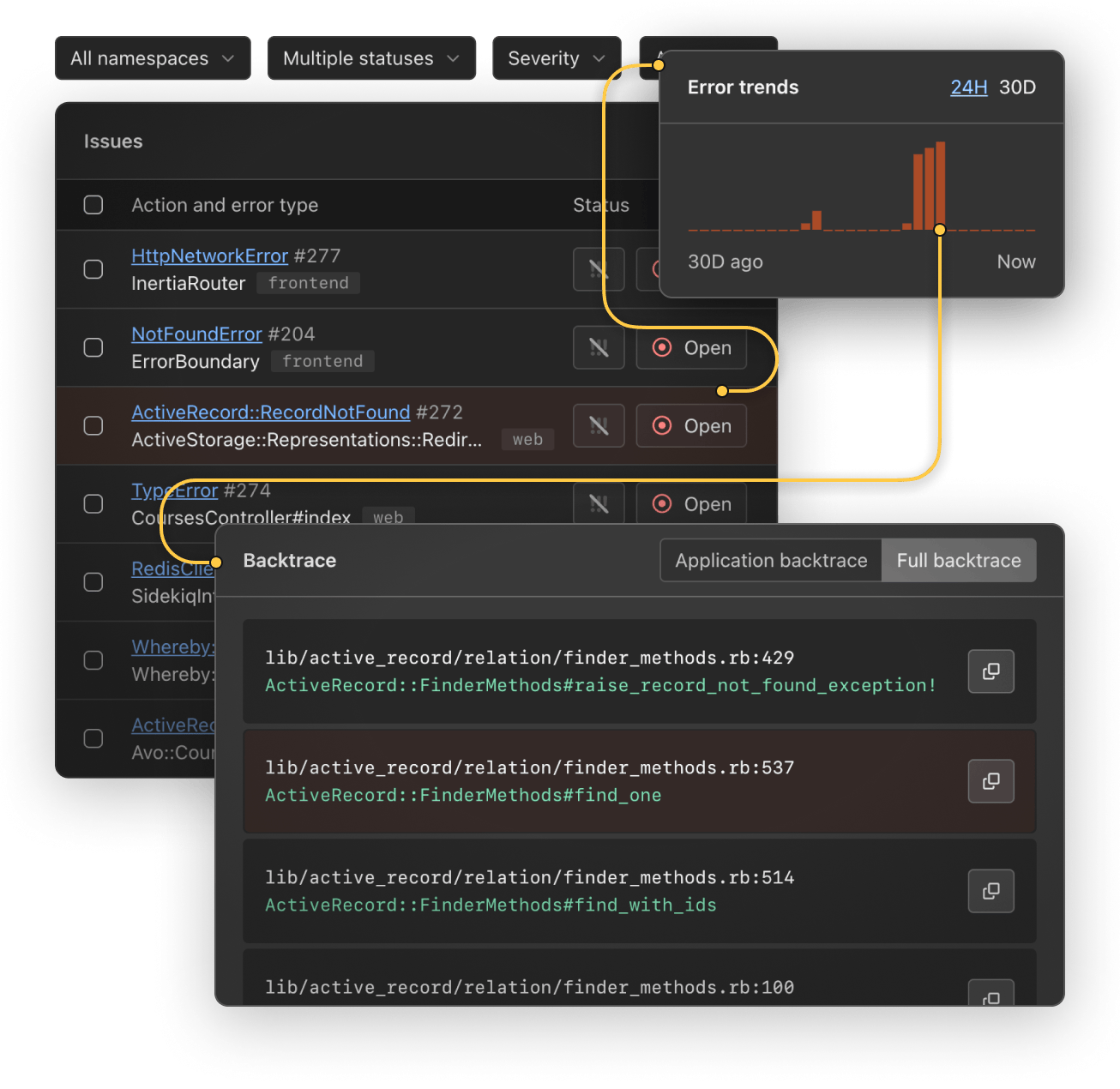Select the Avo::Cou… issue row checkbox

tap(93, 738)
